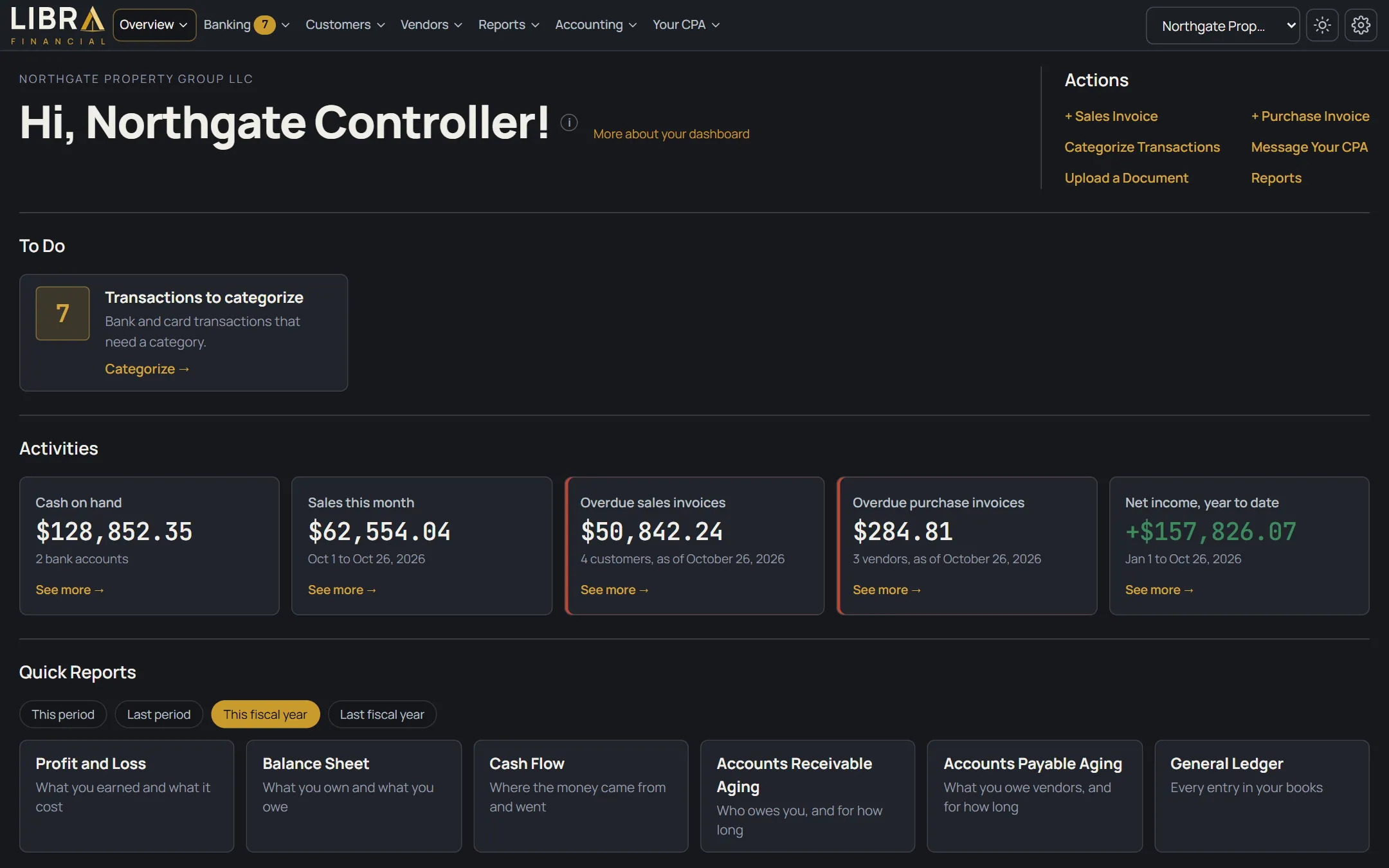Open settings via the gear icon
The image size is (1389, 868).
pyautogui.click(x=1360, y=25)
